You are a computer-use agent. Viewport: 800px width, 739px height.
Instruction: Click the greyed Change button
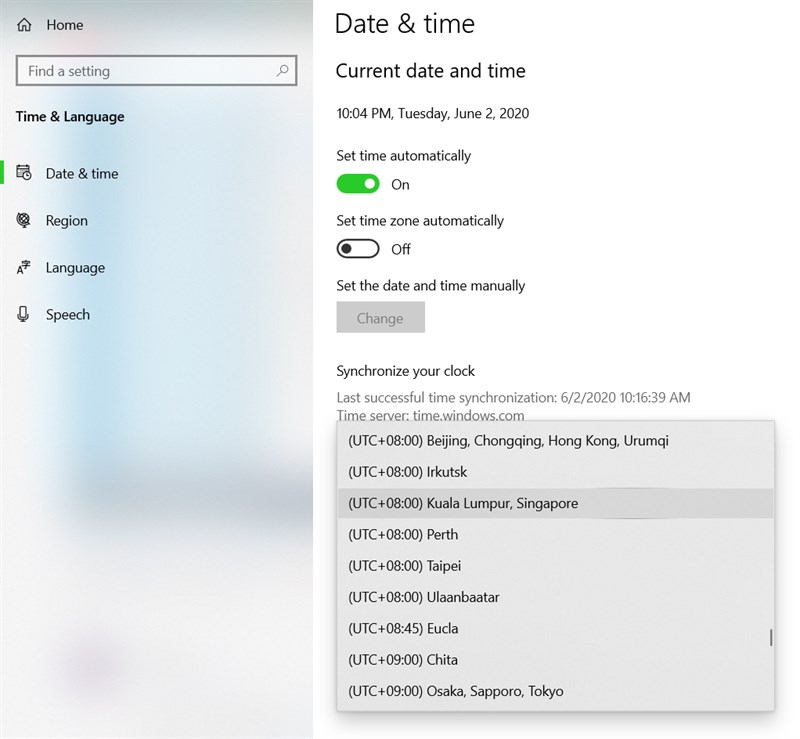[x=380, y=317]
